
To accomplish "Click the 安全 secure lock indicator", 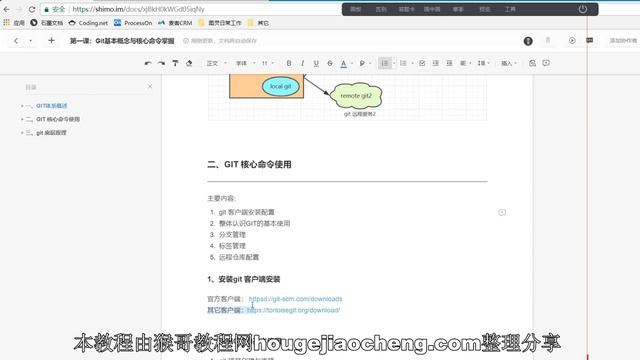I will [55, 9].
